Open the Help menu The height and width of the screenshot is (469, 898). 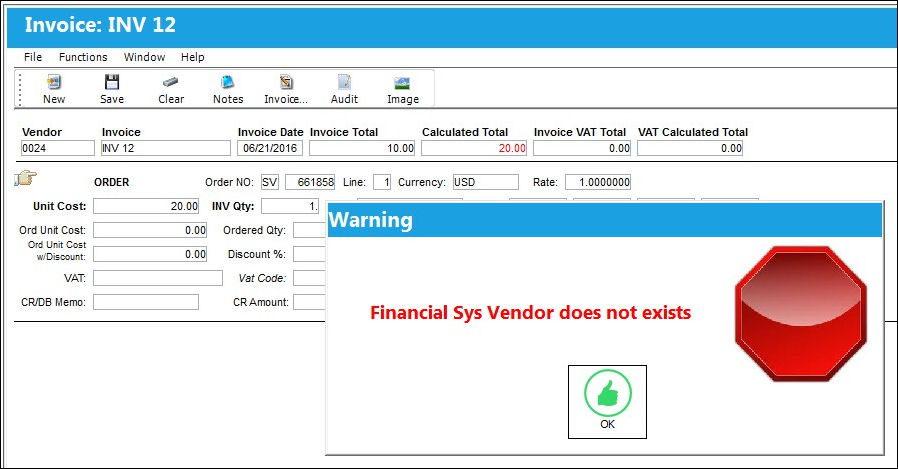pyautogui.click(x=192, y=57)
